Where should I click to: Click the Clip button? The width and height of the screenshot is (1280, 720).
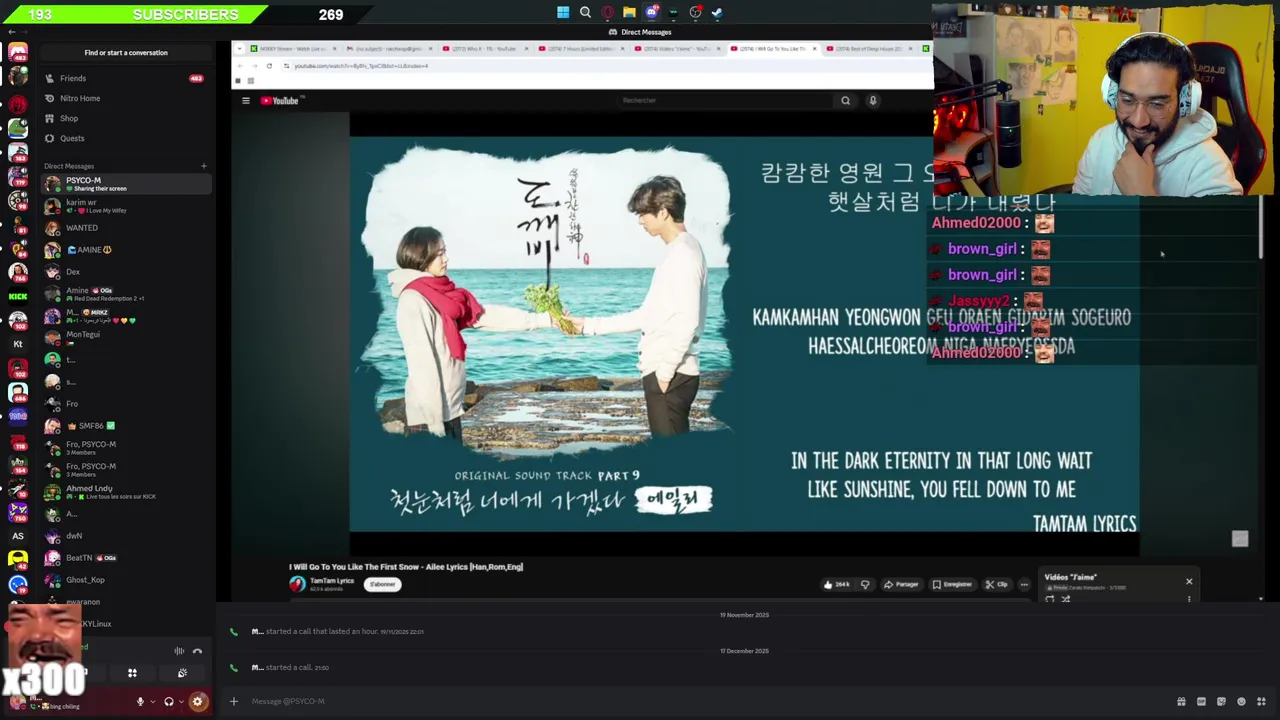996,584
